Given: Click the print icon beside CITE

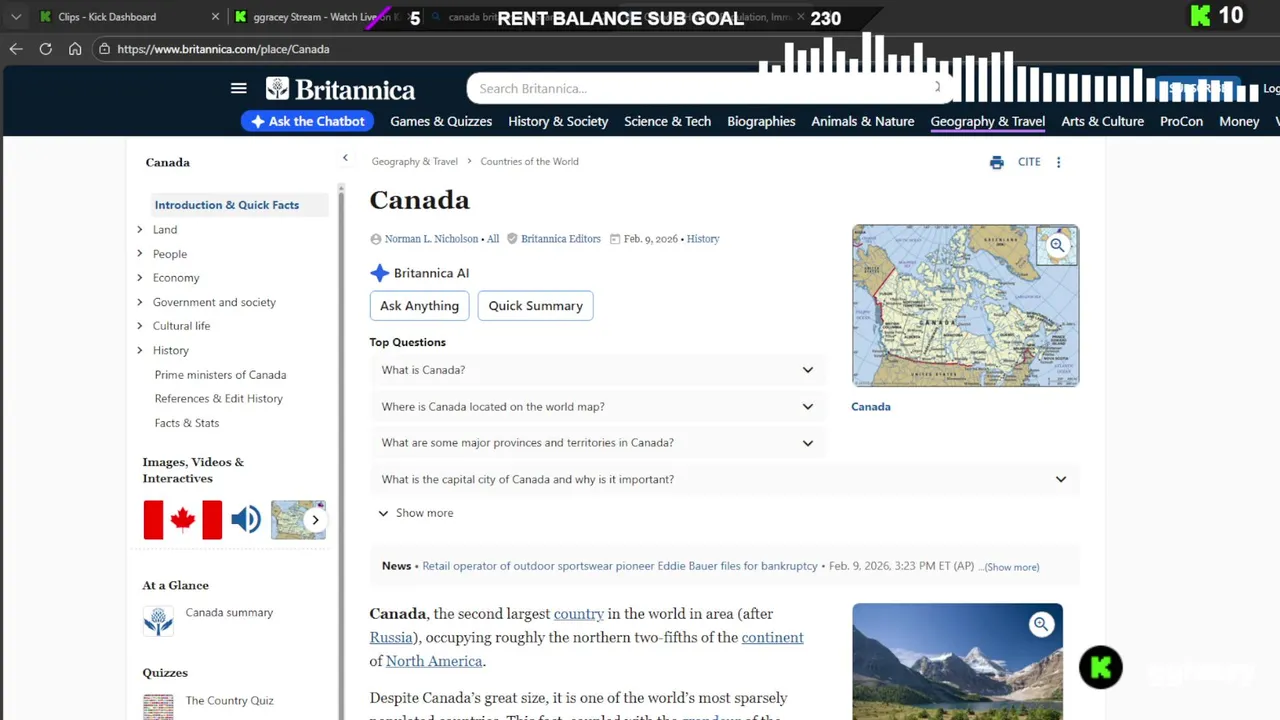Looking at the screenshot, I should pyautogui.click(x=996, y=162).
